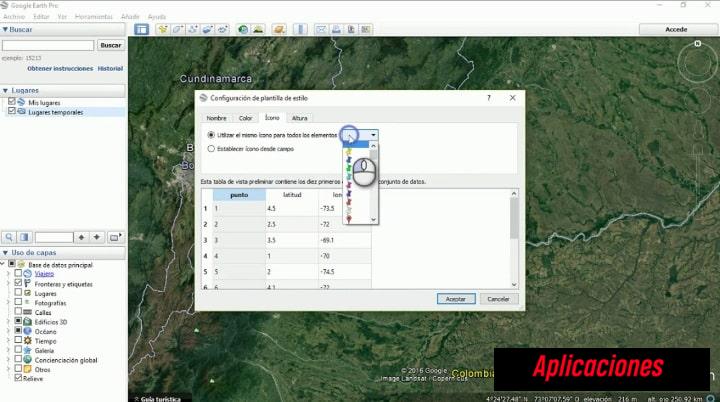Uncheck Fronteras y etiquetas layer
This screenshot has width=720, height=402.
[x=18, y=283]
